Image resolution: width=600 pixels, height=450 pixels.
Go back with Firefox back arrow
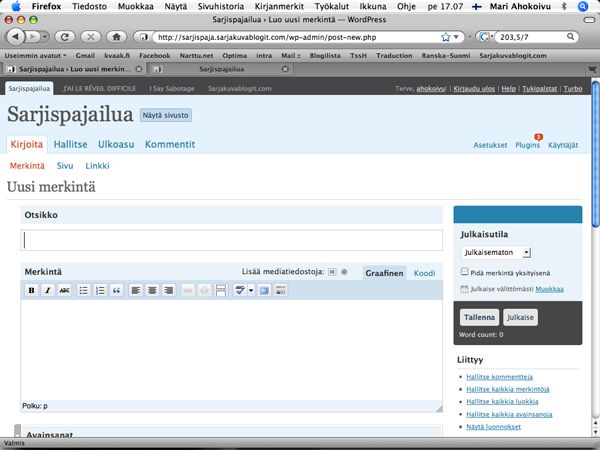[x=15, y=37]
